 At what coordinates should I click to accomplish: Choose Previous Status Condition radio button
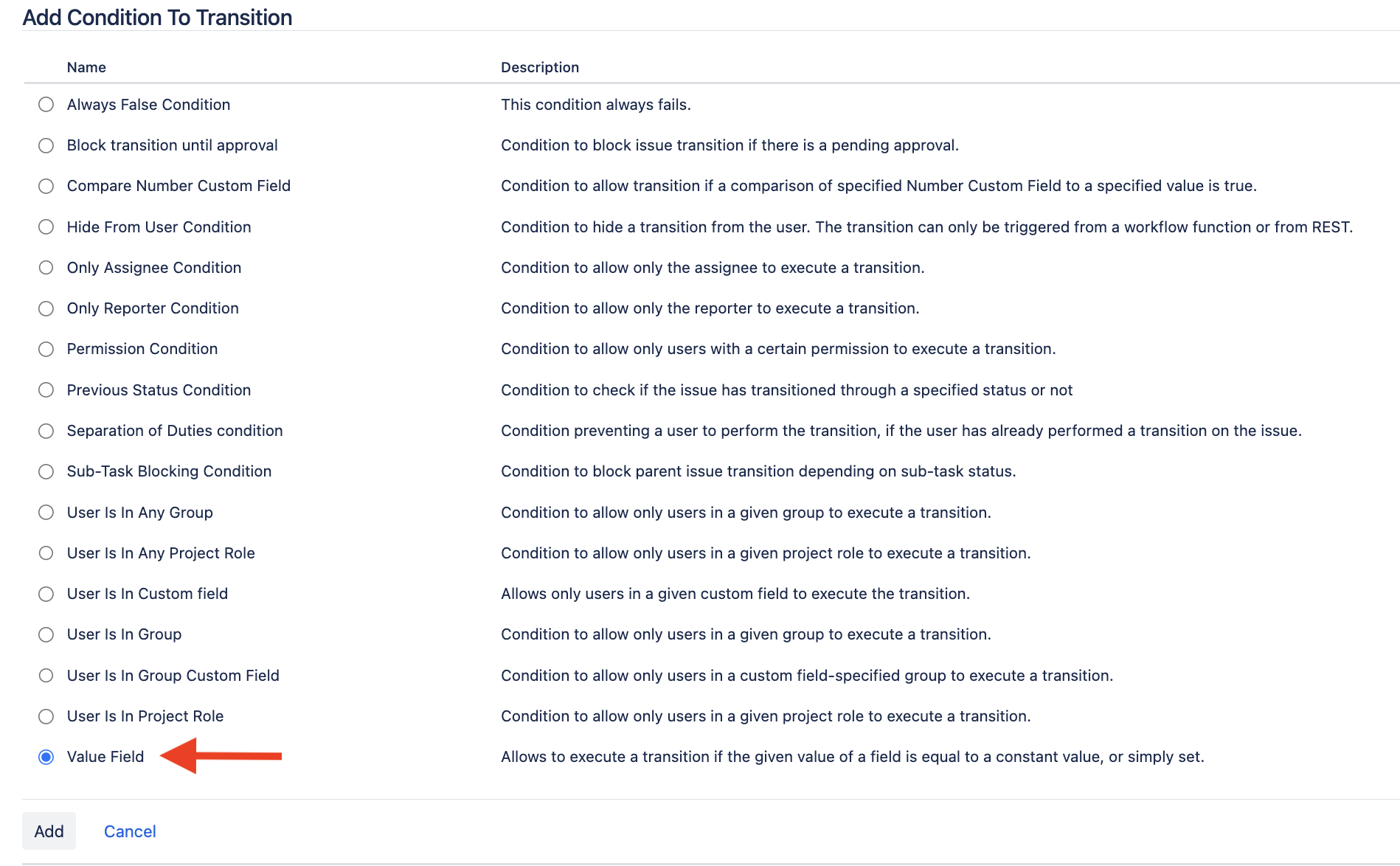coord(46,390)
